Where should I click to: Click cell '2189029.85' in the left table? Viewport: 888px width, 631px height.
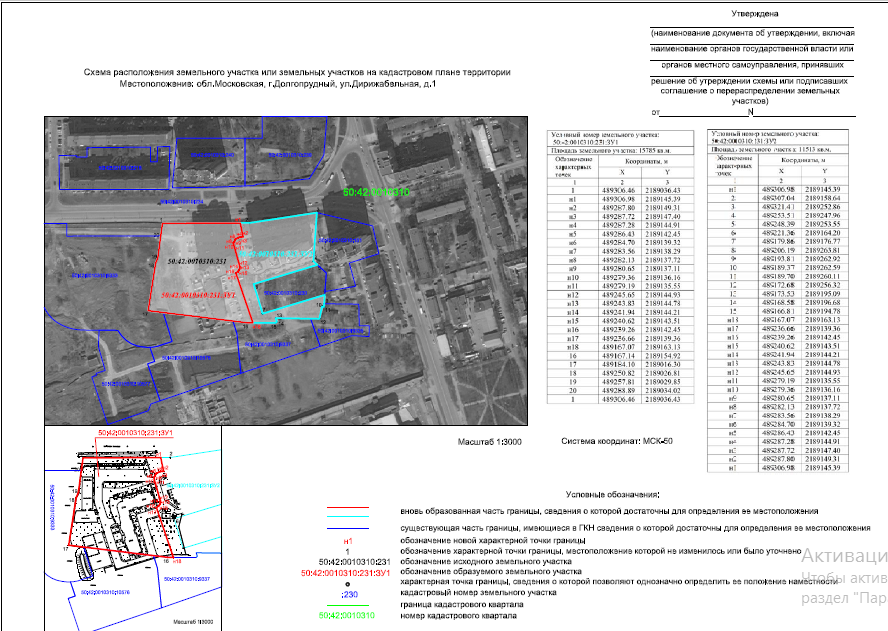tap(663, 382)
